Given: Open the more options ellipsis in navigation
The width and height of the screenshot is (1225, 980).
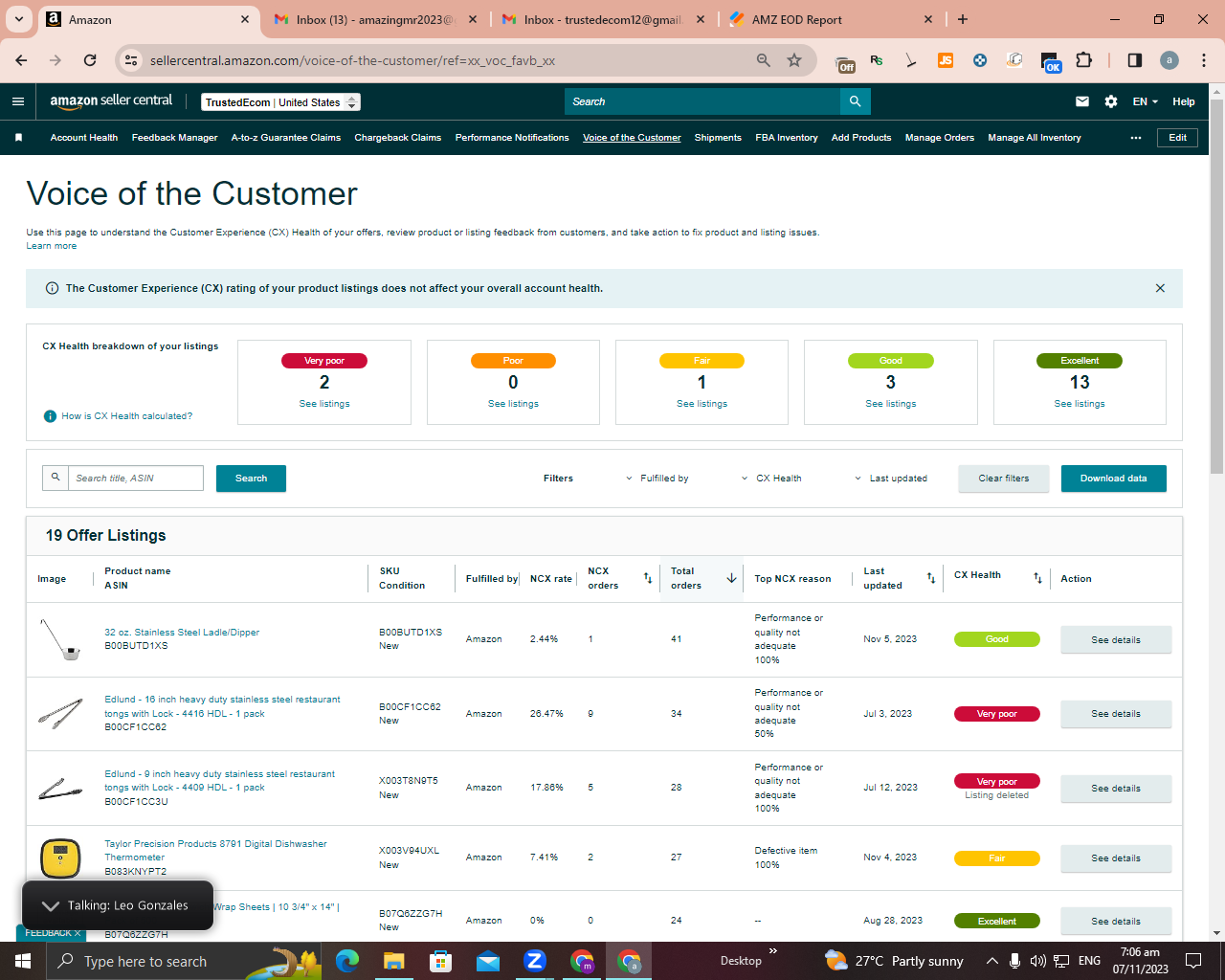Looking at the screenshot, I should (x=1136, y=138).
